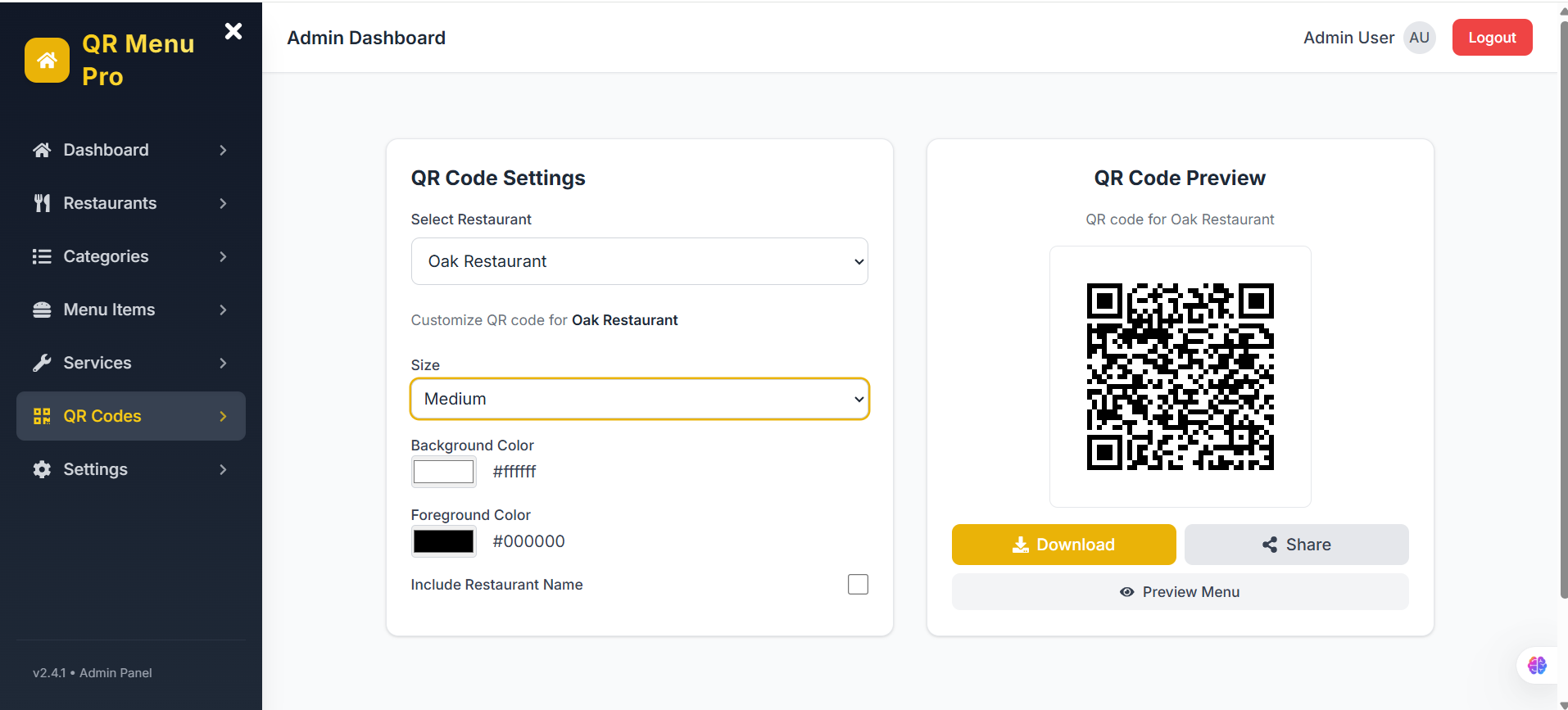
Task: Click the Preview Menu button
Action: click(x=1180, y=591)
